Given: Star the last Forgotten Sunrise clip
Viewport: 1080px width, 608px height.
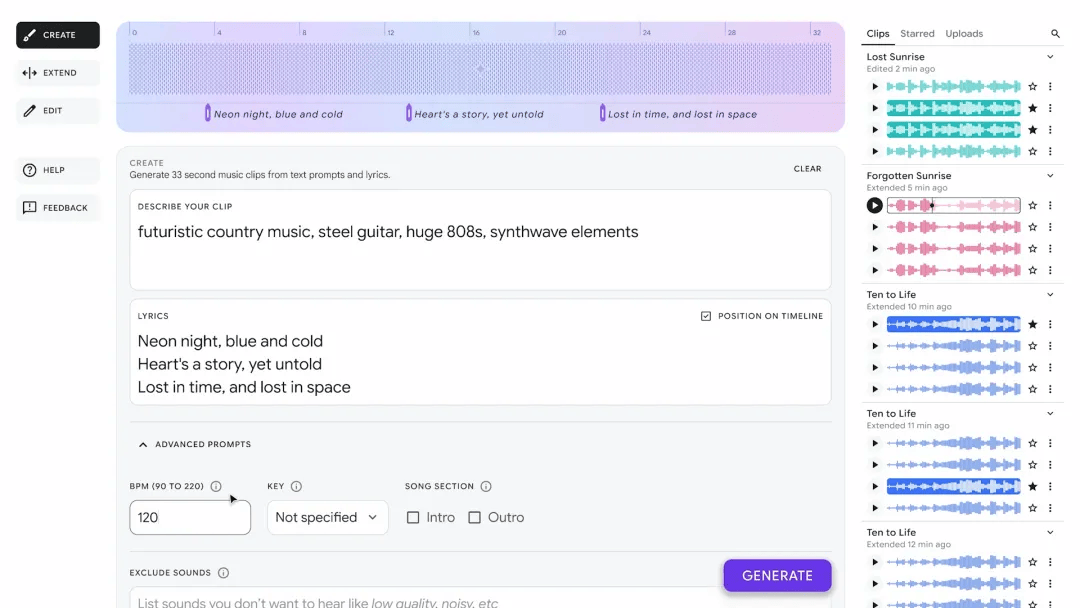Looking at the screenshot, I should (1032, 271).
